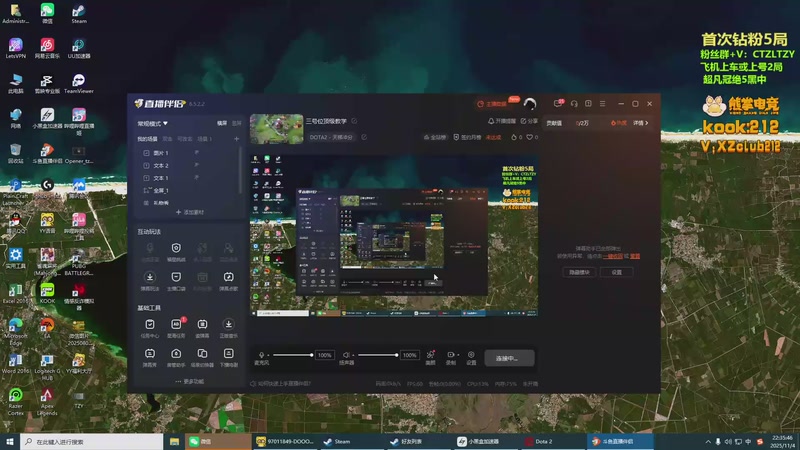Switch to 横屏 landscape tab
The width and height of the screenshot is (800, 450).
[222, 123]
